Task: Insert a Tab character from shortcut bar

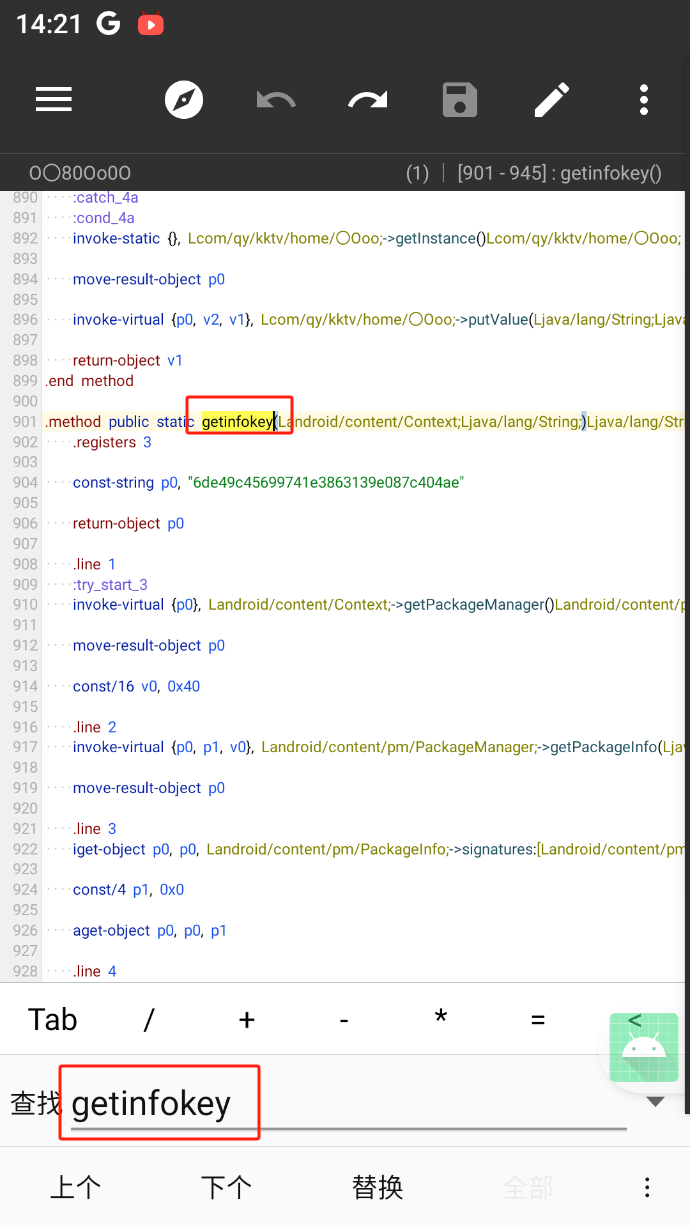Action: 53,1019
